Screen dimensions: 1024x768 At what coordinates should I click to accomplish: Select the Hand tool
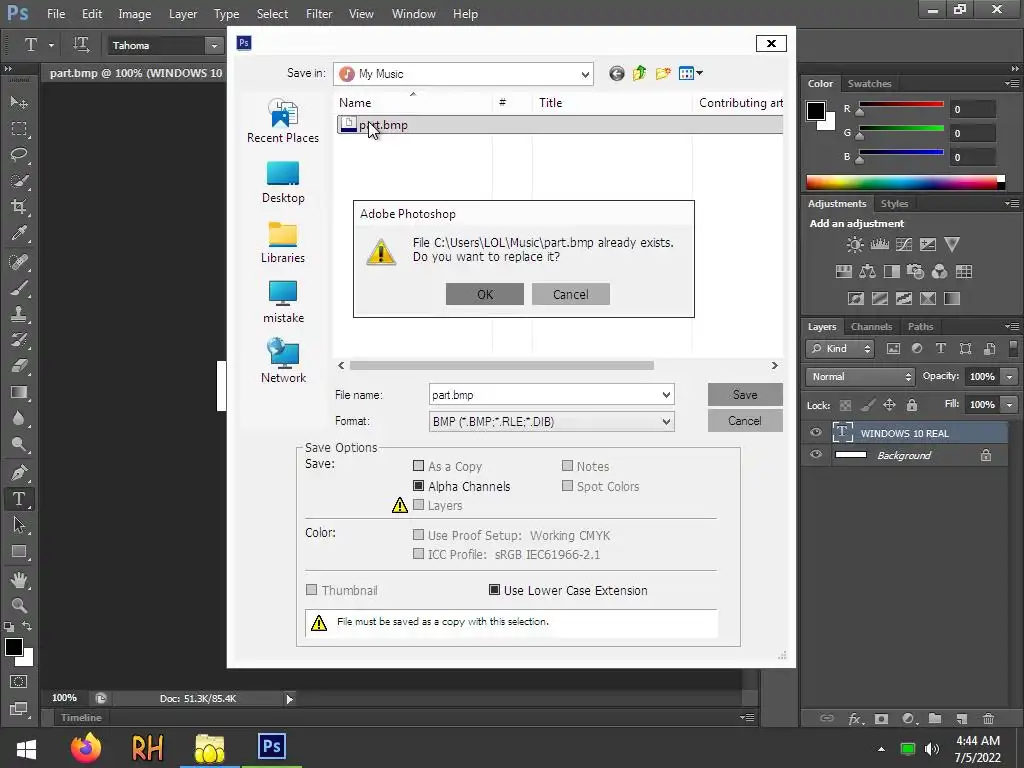coord(19,580)
